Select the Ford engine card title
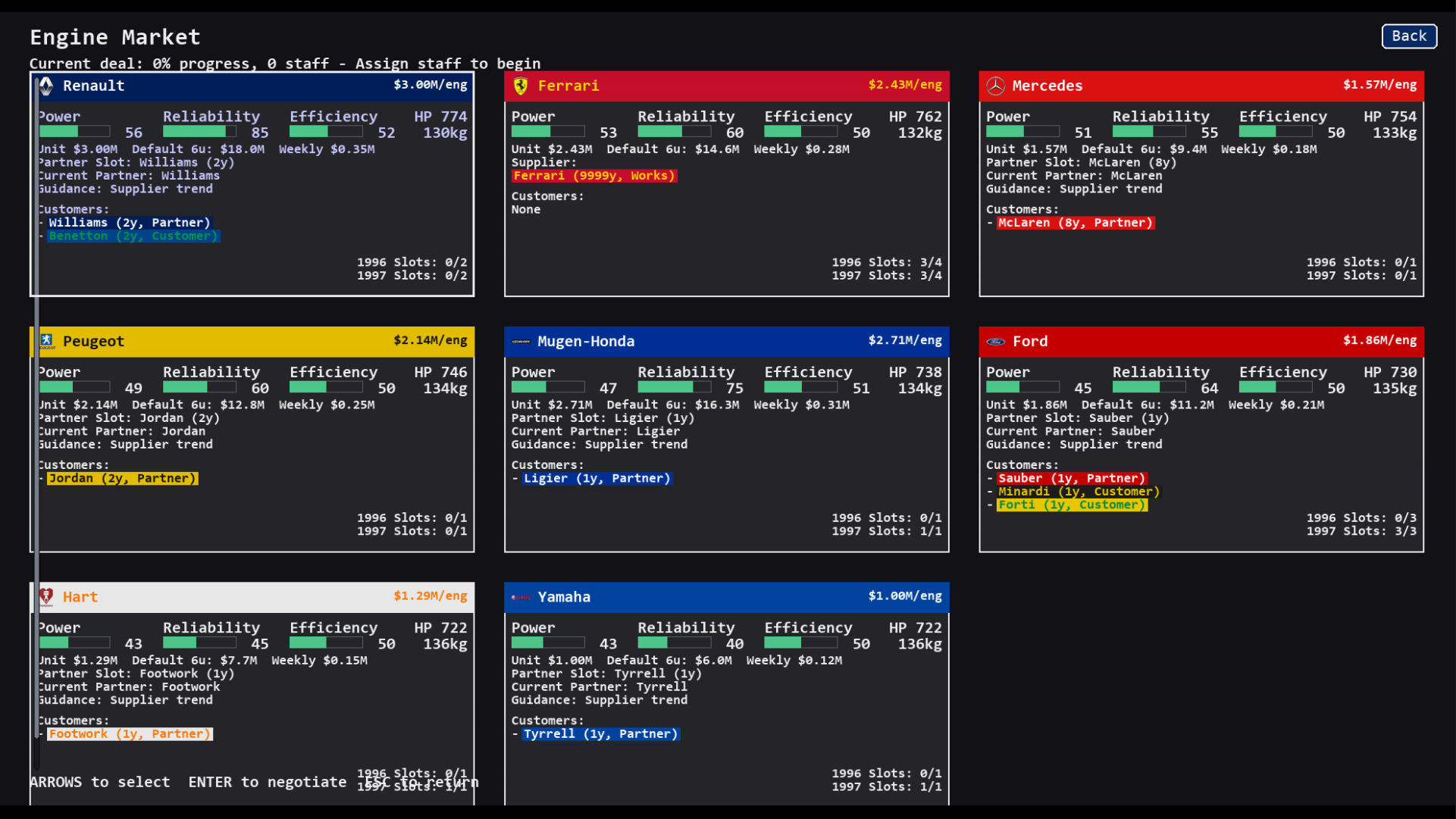1456x819 pixels. 1030,342
